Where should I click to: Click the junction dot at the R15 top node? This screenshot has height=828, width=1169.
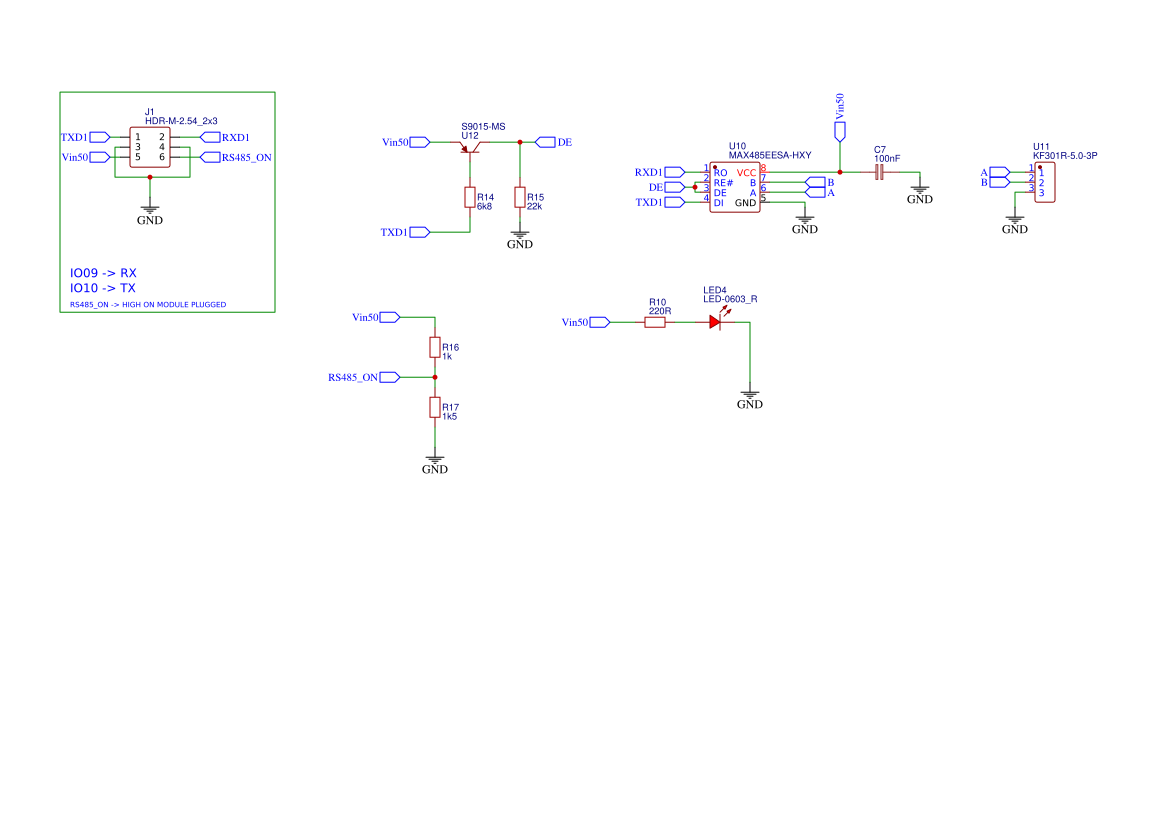pyautogui.click(x=520, y=142)
